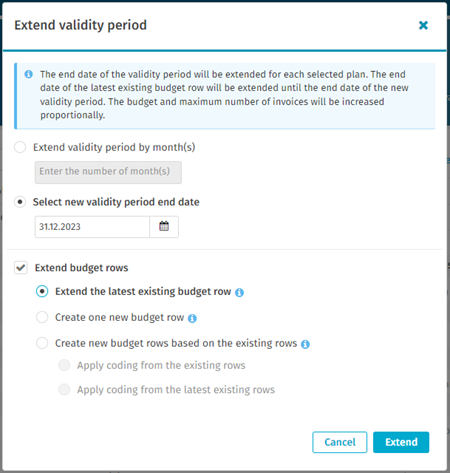Choose 'Extend the latest existing budget row' option

tap(42, 291)
